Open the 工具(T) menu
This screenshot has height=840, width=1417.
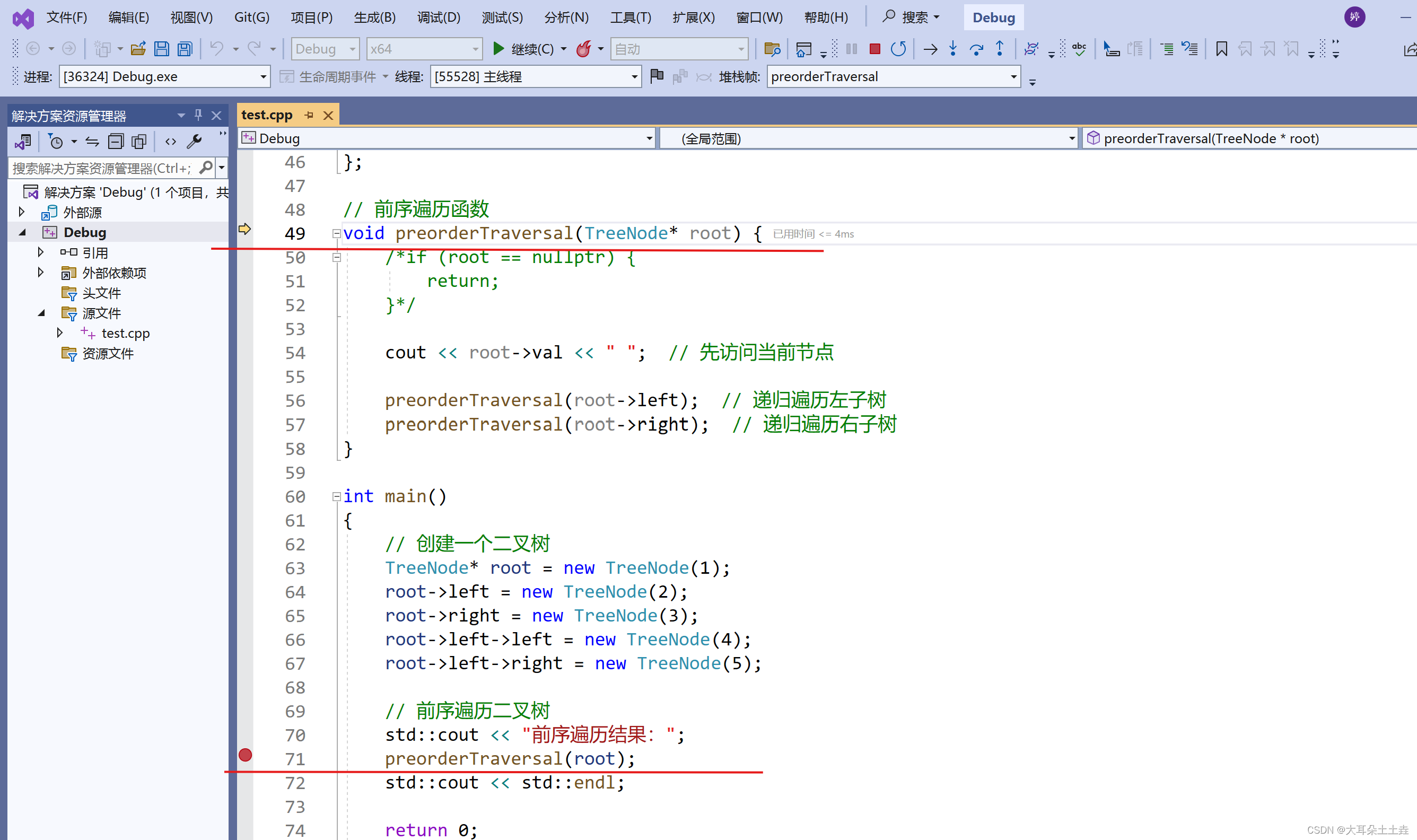[x=631, y=17]
